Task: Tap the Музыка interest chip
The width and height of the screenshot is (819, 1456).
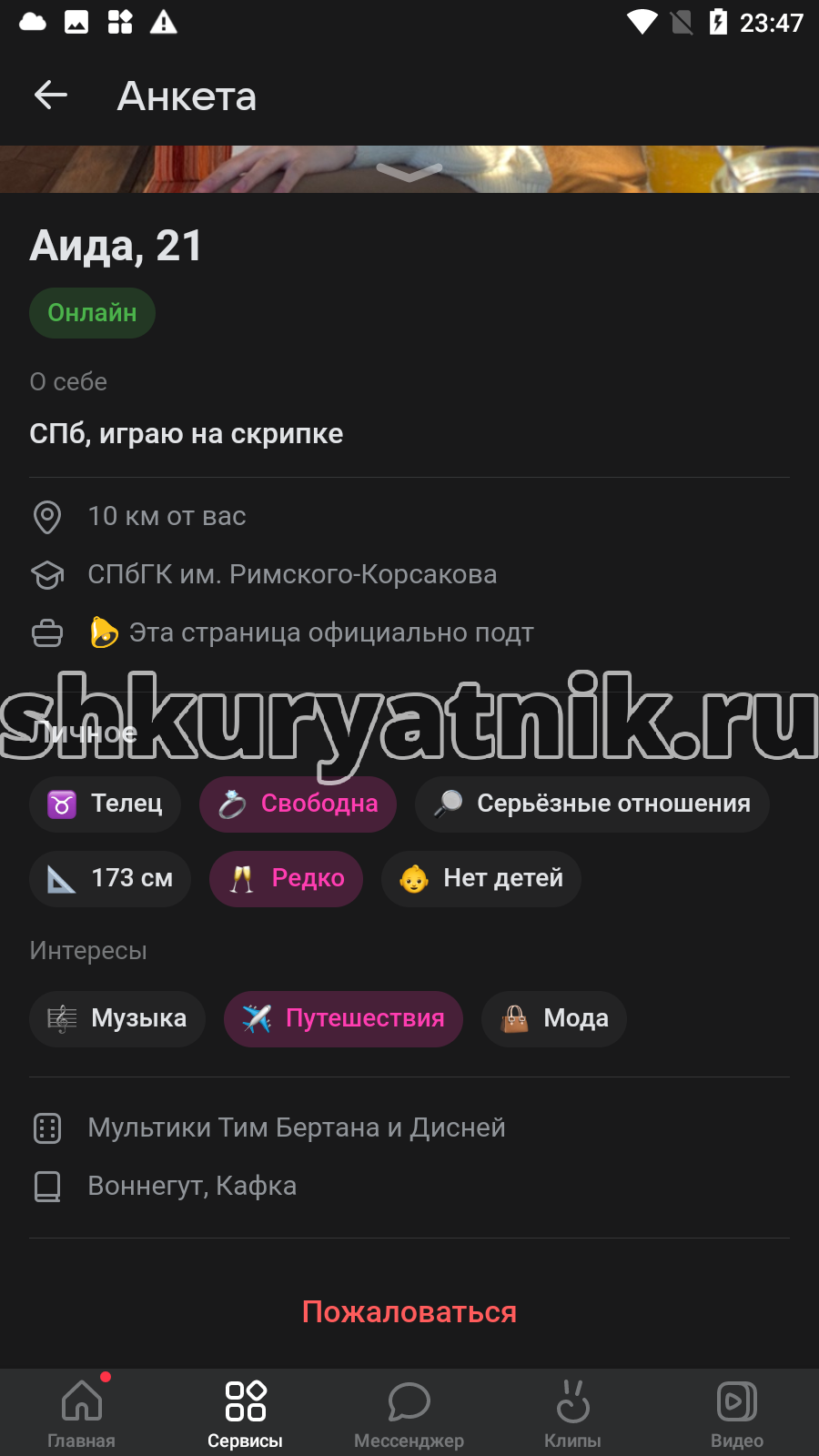Action: [x=117, y=1018]
